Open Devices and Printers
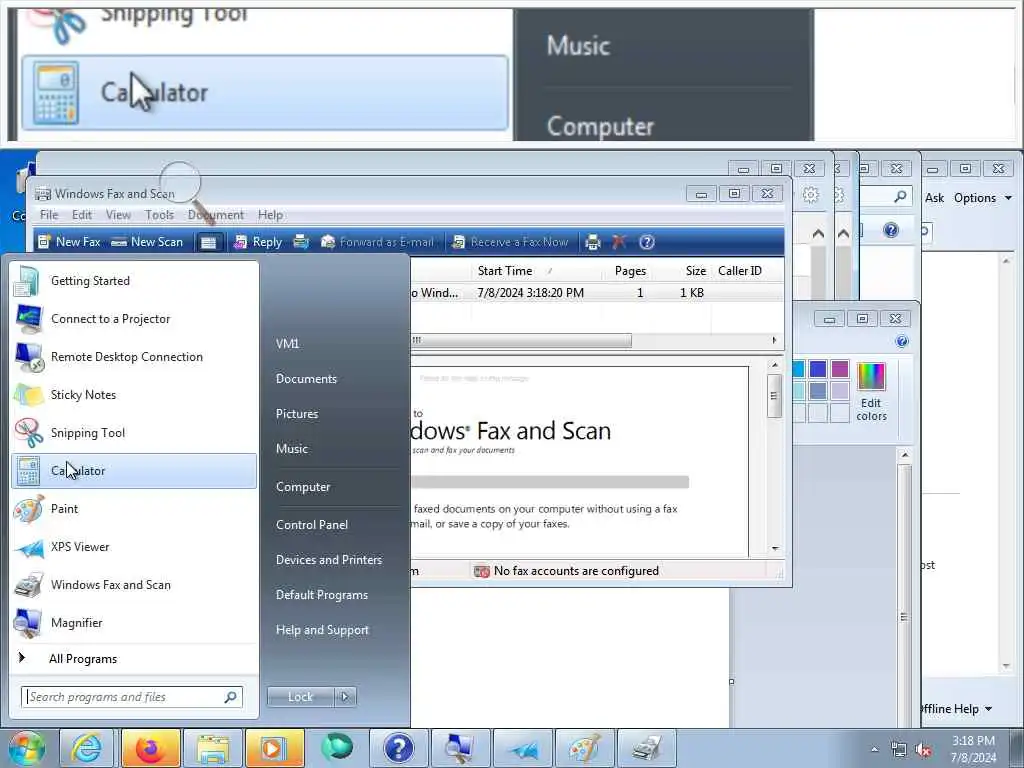 pos(328,560)
